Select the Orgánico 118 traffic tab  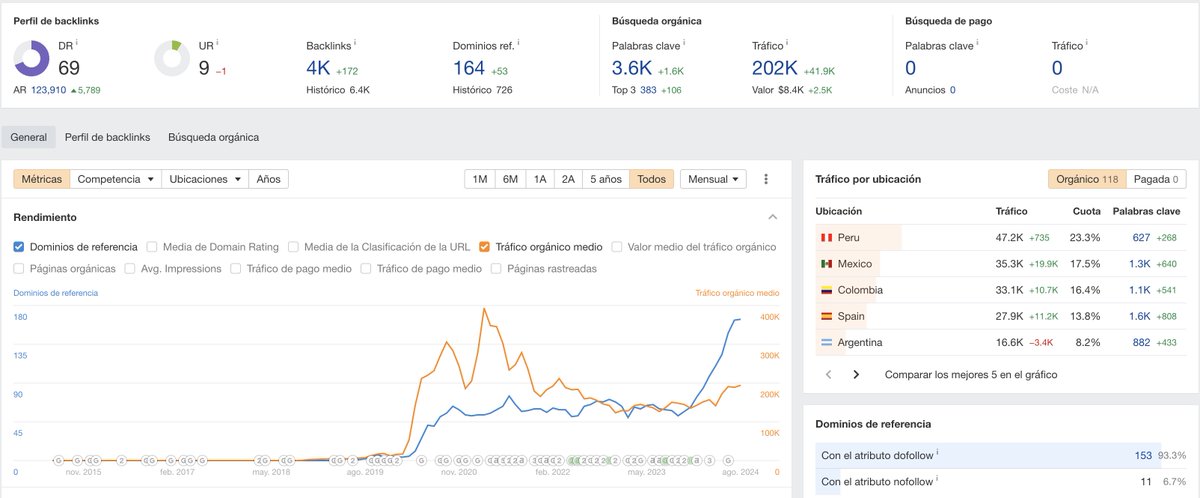(x=1087, y=179)
